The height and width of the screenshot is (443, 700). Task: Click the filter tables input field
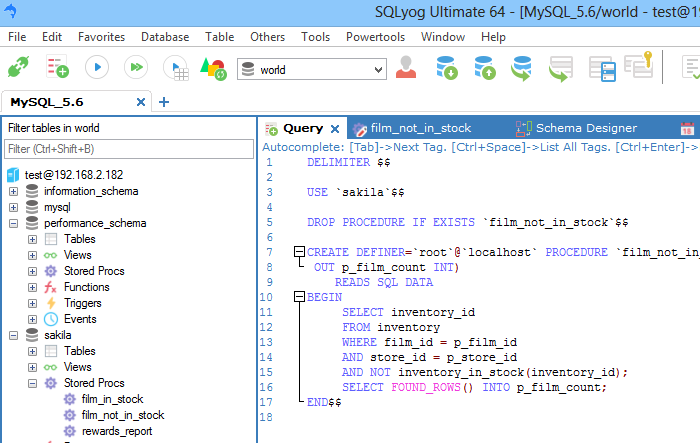tap(129, 149)
